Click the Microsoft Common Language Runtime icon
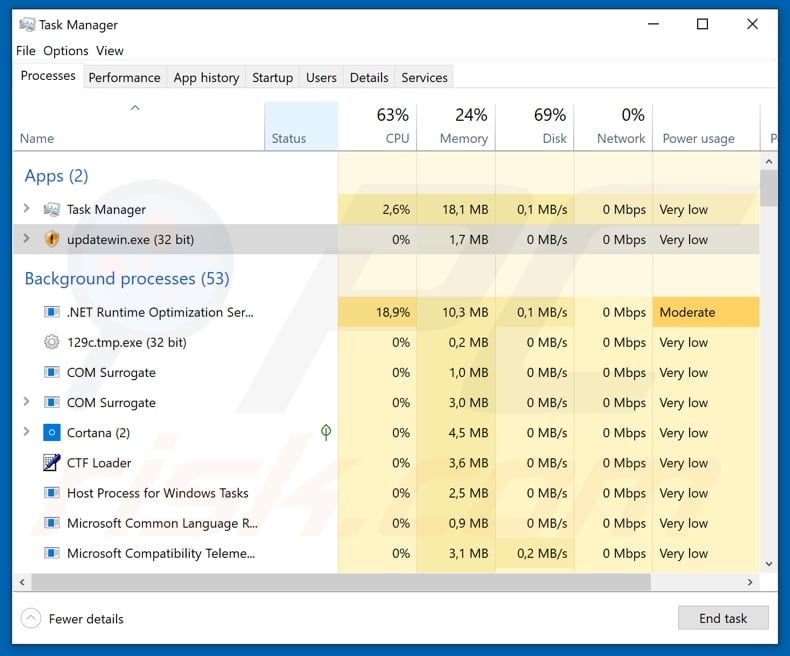Viewport: 790px width, 656px height. tap(51, 523)
